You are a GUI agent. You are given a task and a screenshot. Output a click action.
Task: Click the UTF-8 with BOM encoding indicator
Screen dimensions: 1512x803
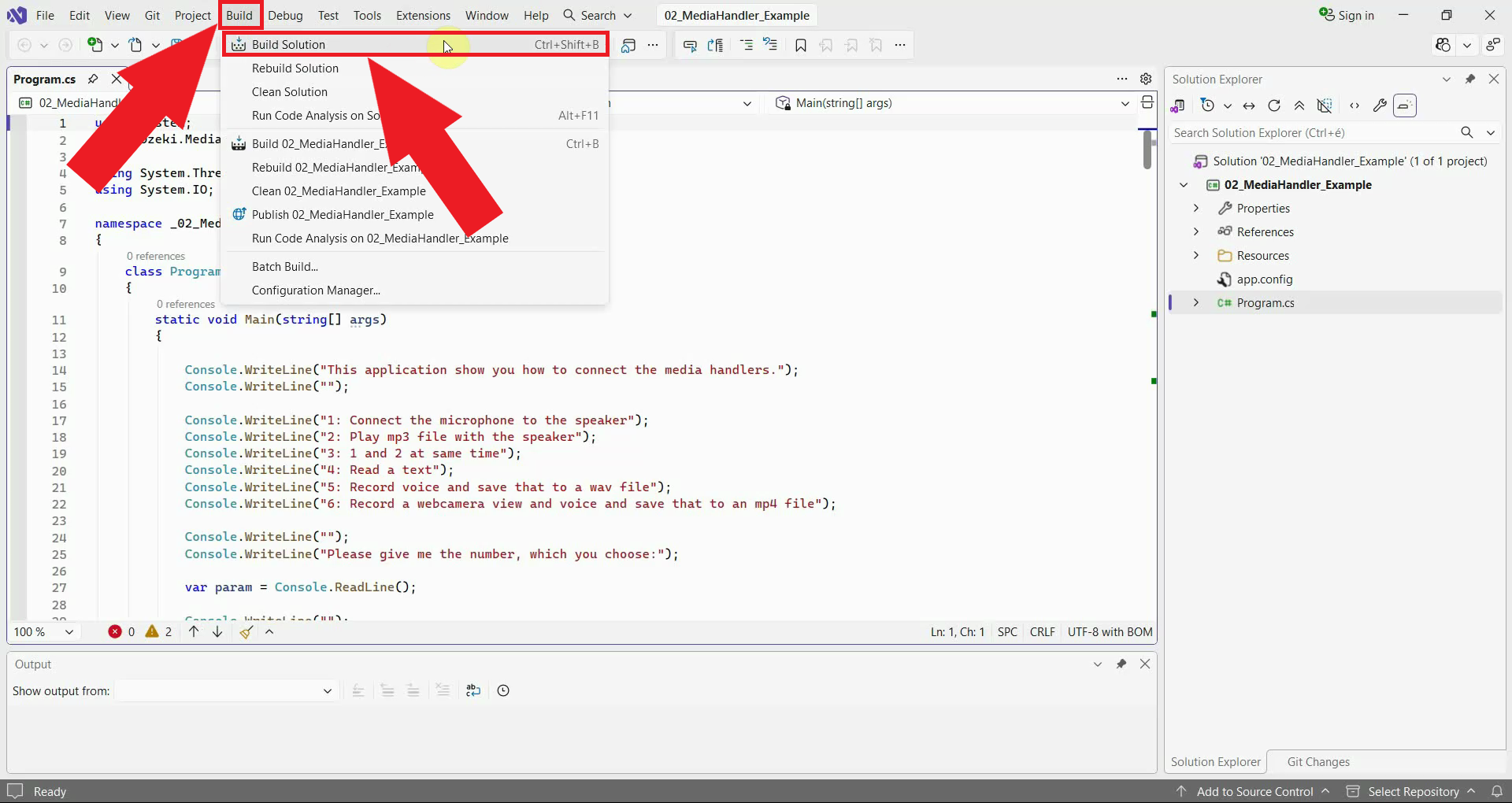click(1110, 631)
